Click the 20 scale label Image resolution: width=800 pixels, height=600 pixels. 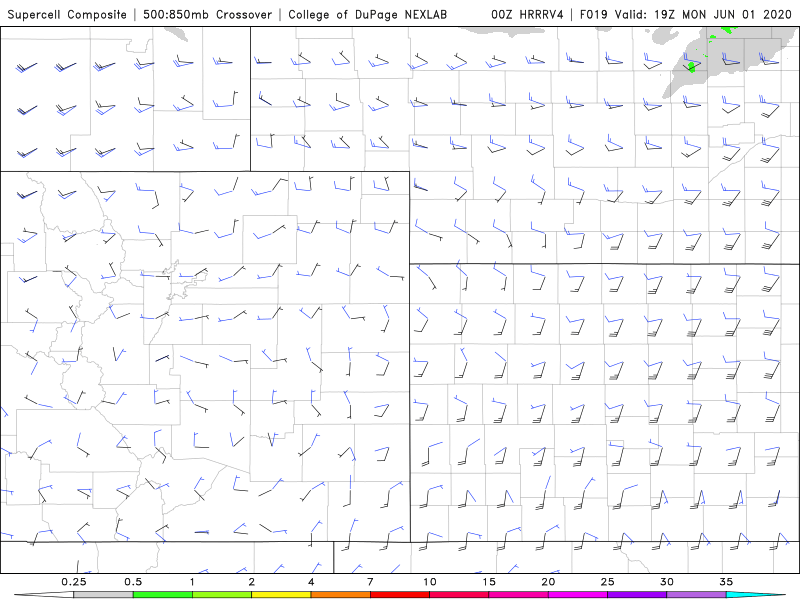pos(548,582)
